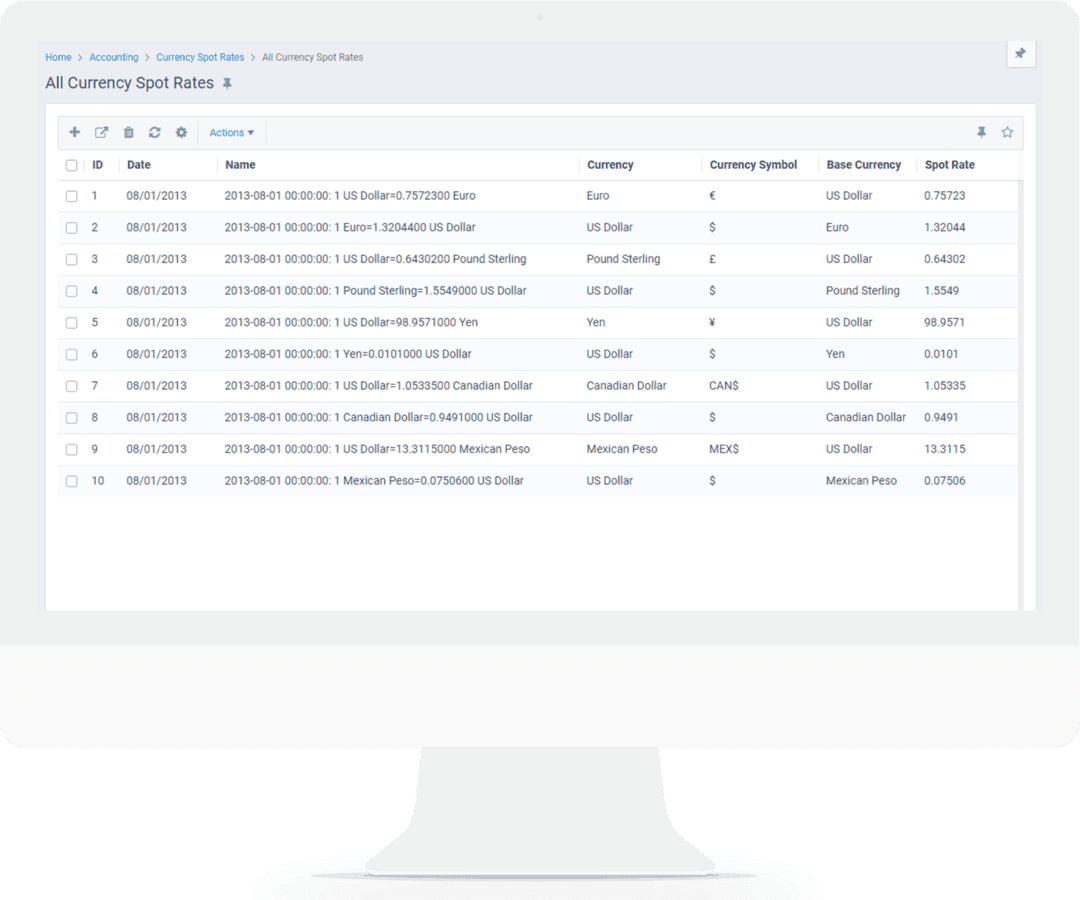This screenshot has width=1080, height=900.
Task: Click the Yen currency cell in row 5
Action: pyautogui.click(x=596, y=322)
